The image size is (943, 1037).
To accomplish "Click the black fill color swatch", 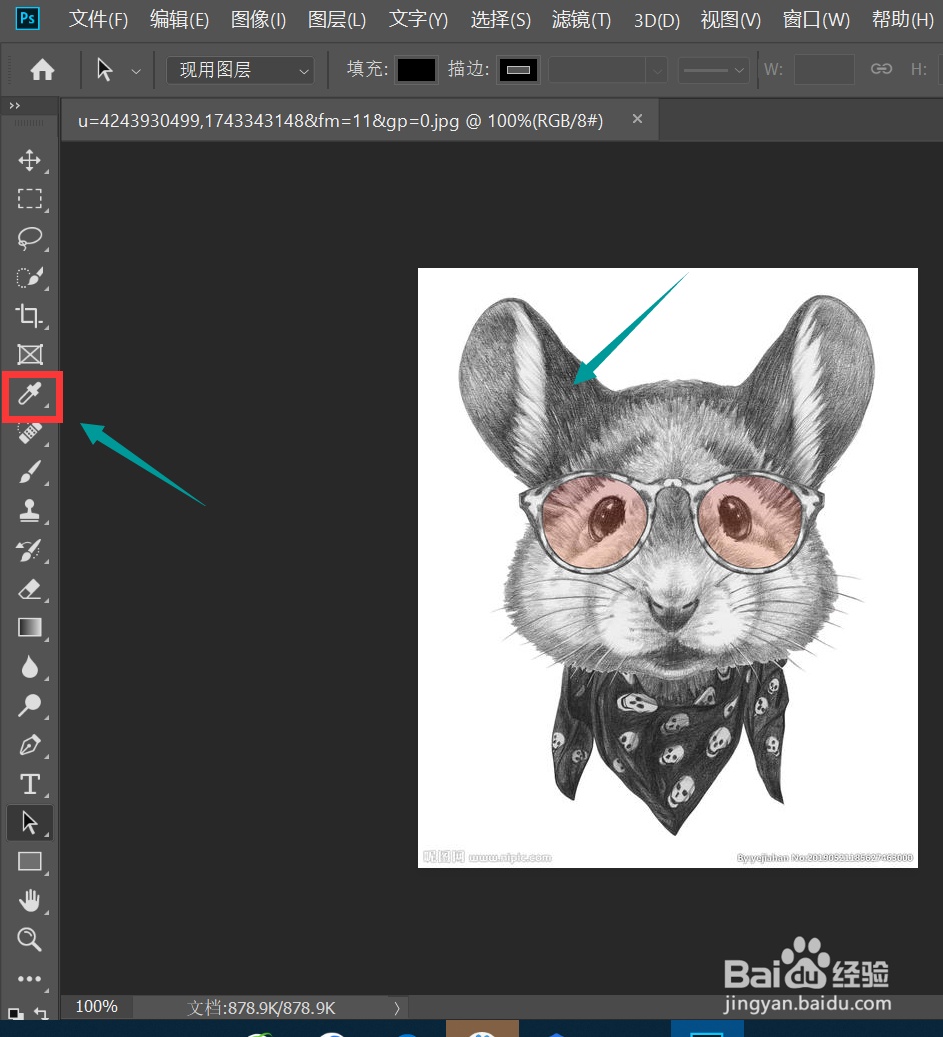I will tap(416, 70).
